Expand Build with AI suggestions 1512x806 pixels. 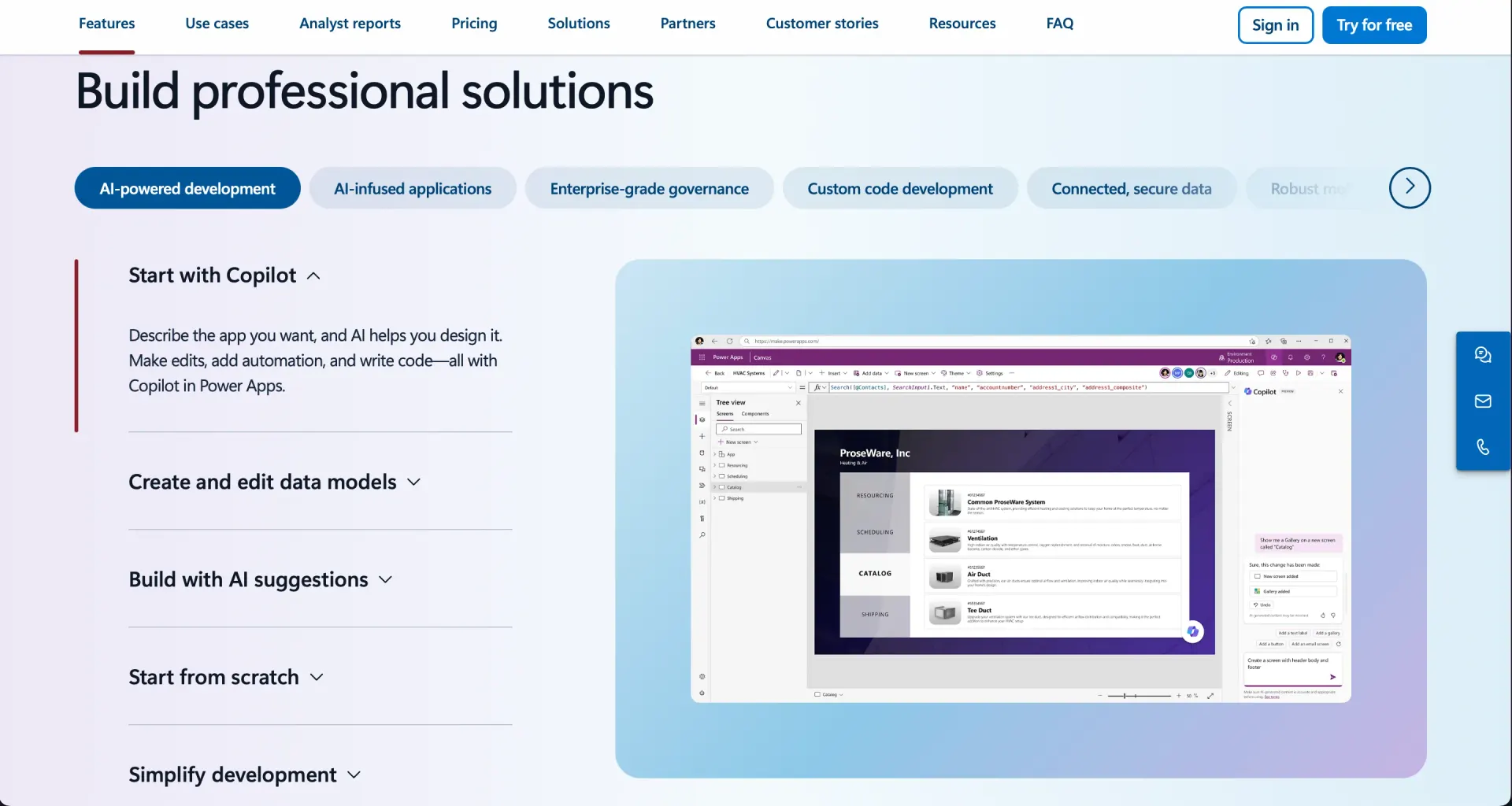tap(261, 580)
